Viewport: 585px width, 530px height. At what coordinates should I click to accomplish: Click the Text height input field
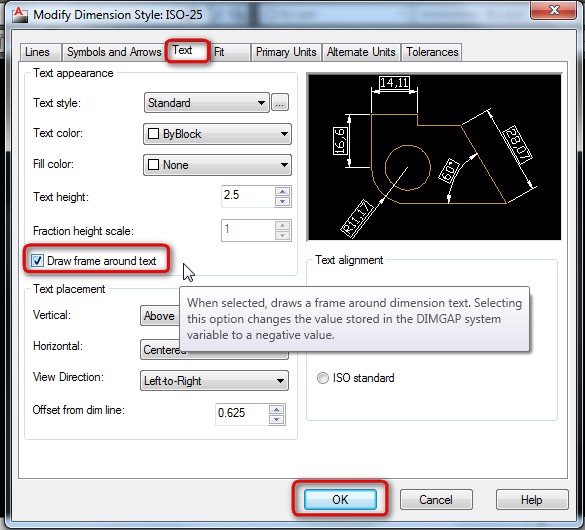point(248,195)
